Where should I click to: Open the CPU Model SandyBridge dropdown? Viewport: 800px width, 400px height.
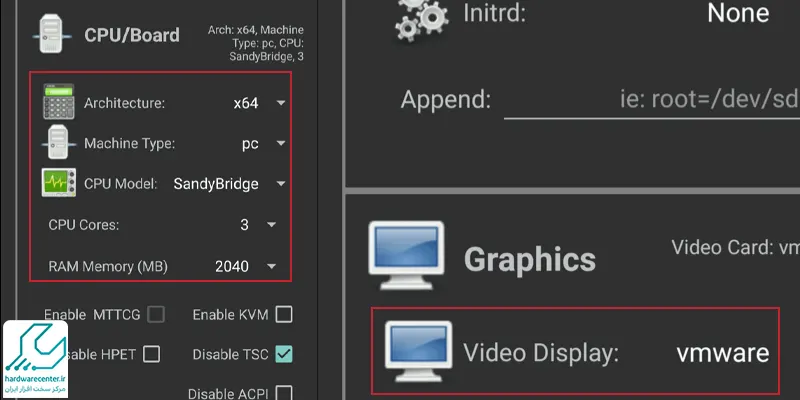(229, 184)
